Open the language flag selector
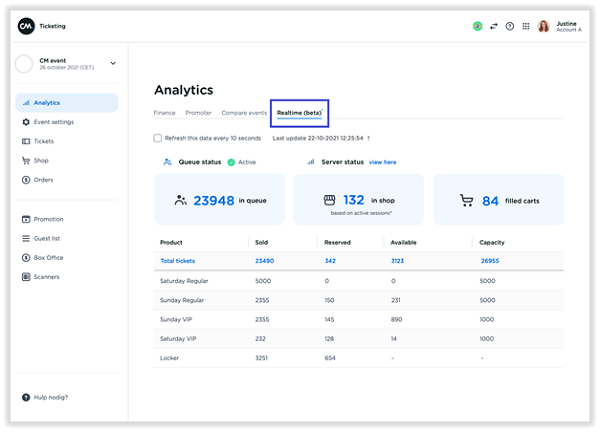The width and height of the screenshot is (600, 432). coord(477,26)
